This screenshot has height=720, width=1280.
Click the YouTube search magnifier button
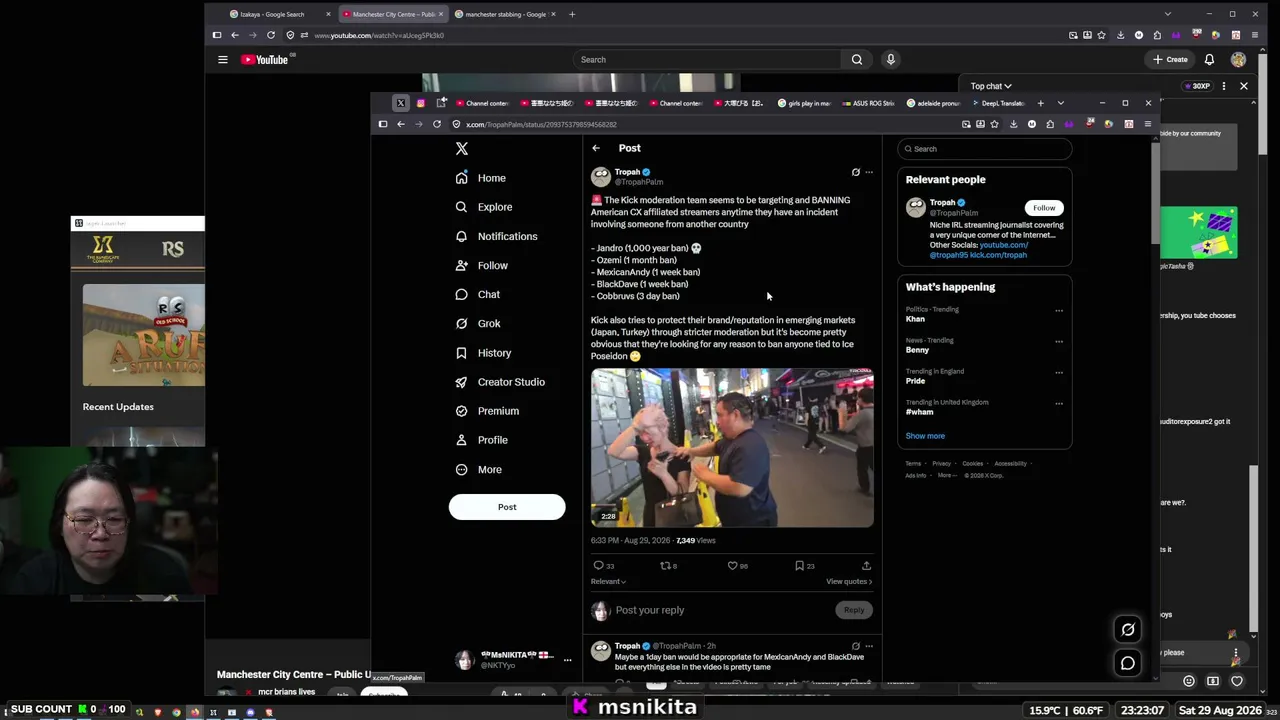click(857, 60)
